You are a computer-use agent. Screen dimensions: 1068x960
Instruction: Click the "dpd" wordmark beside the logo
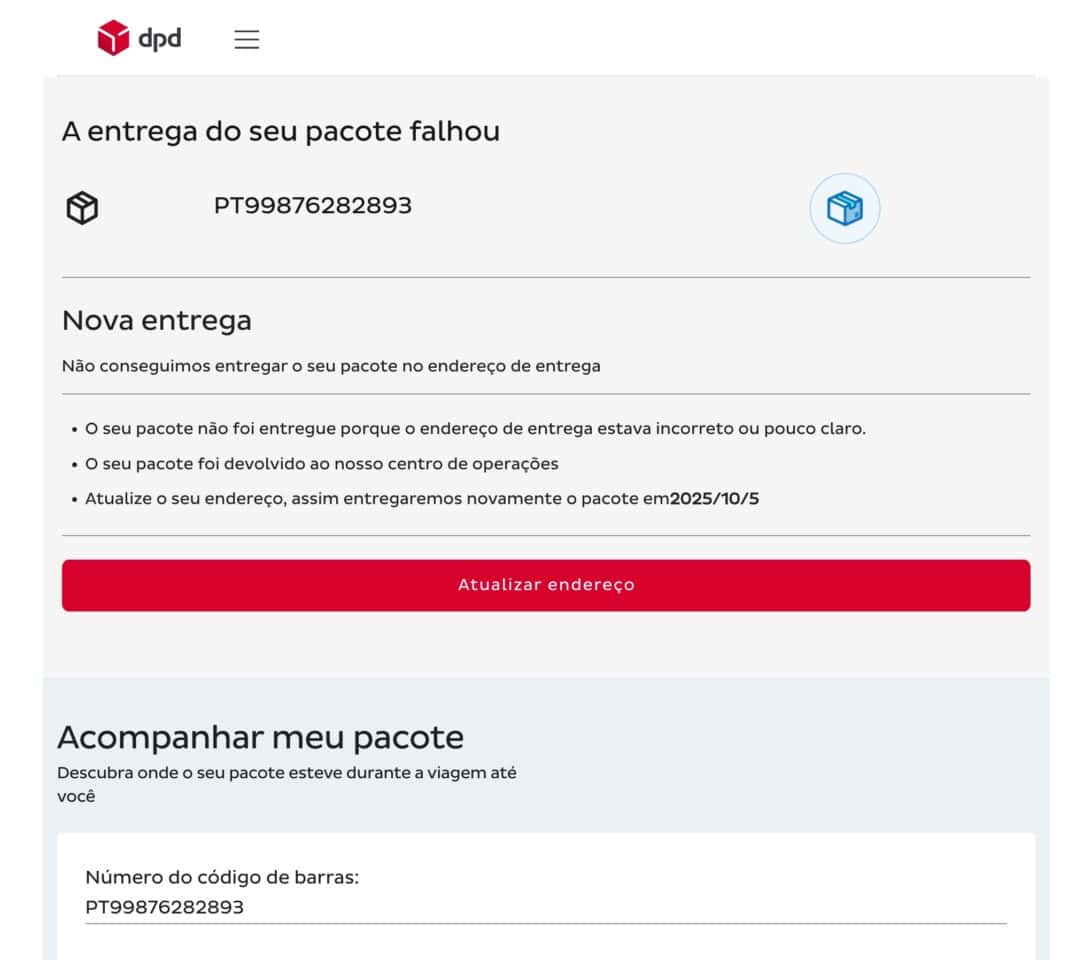tap(159, 39)
